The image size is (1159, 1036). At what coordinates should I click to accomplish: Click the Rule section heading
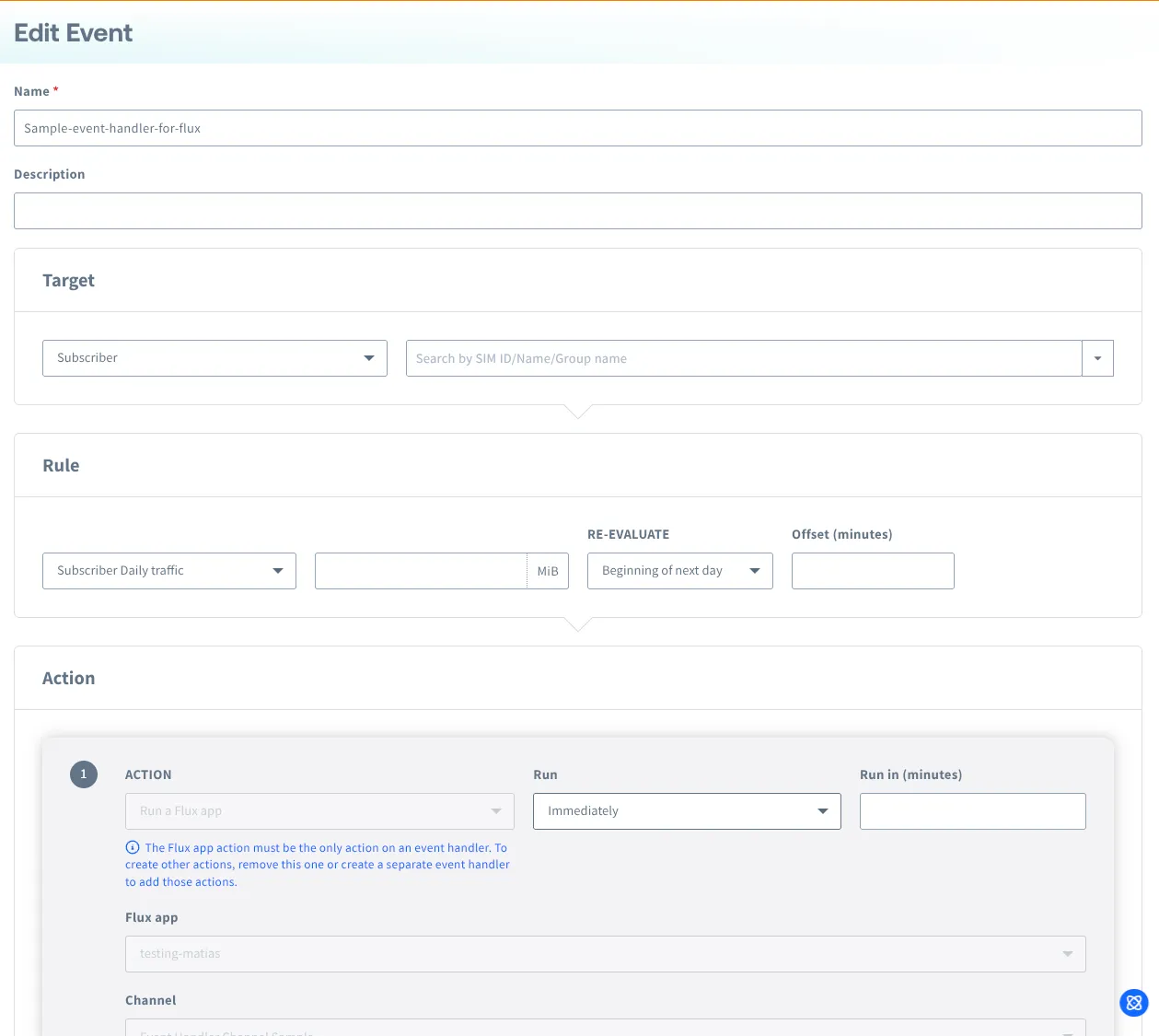[x=61, y=466]
